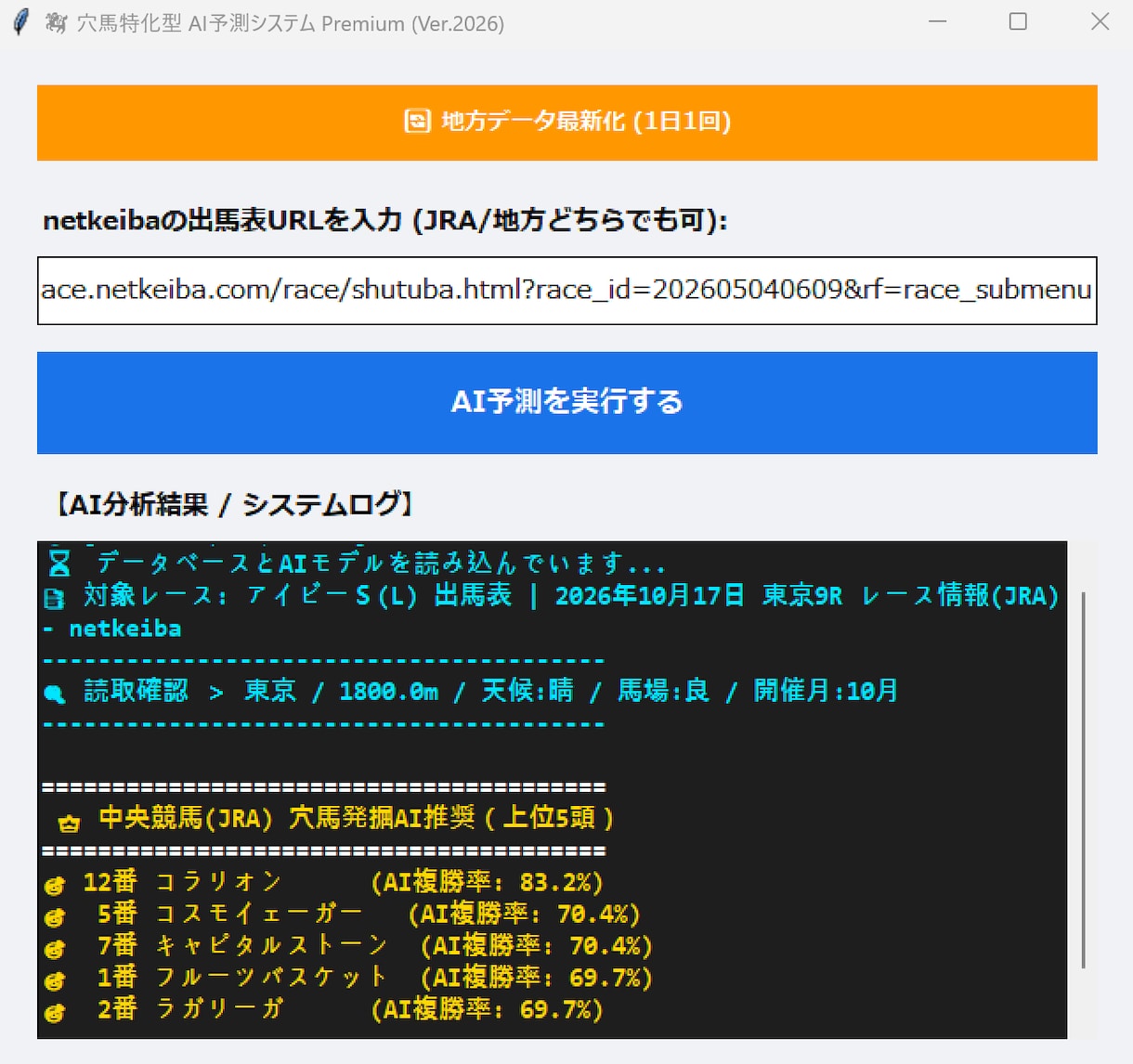The height and width of the screenshot is (1064, 1133).
Task: Click the '- netkeiba' log line
Action: click(112, 629)
